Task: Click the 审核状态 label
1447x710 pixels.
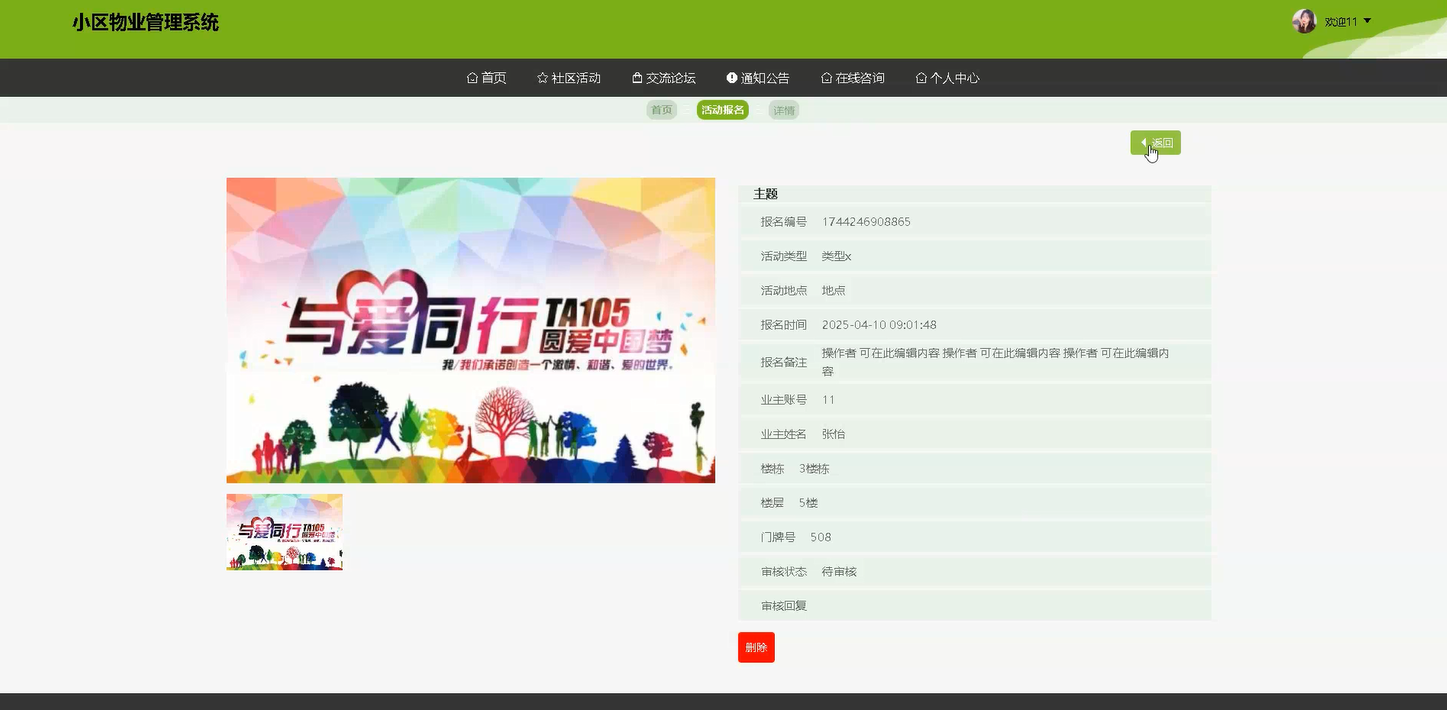Action: [x=784, y=572]
